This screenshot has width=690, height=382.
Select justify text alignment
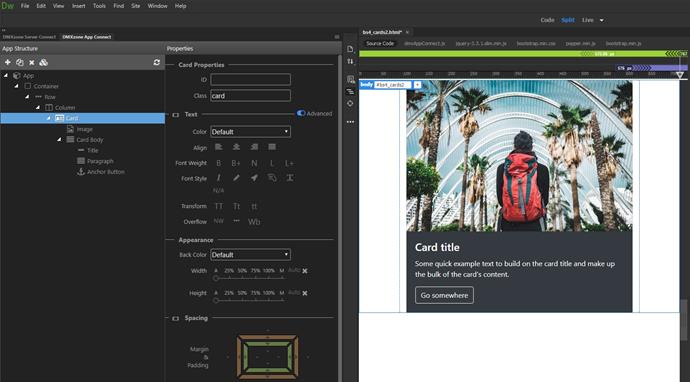272,147
